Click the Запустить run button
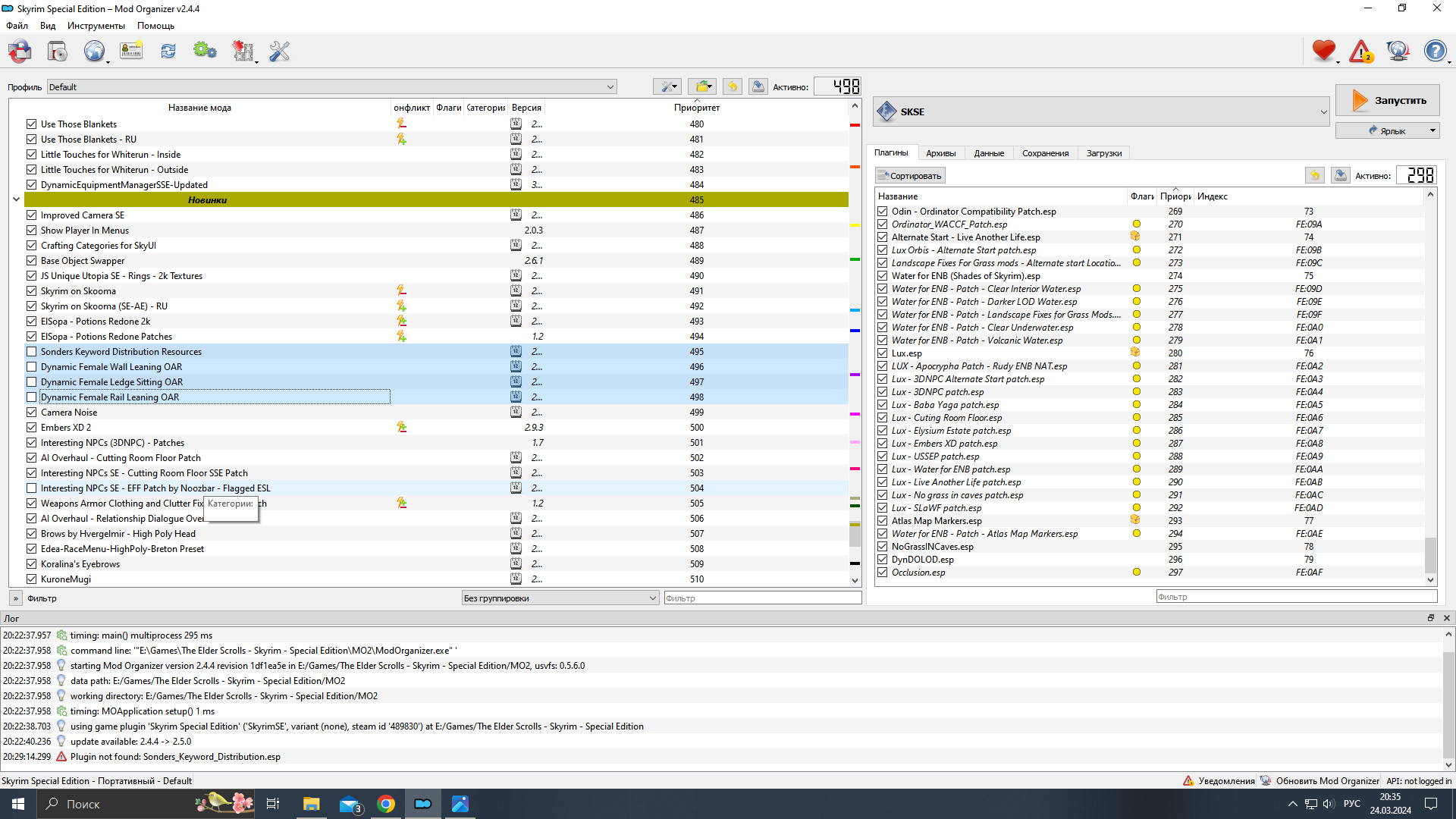 click(x=1387, y=101)
